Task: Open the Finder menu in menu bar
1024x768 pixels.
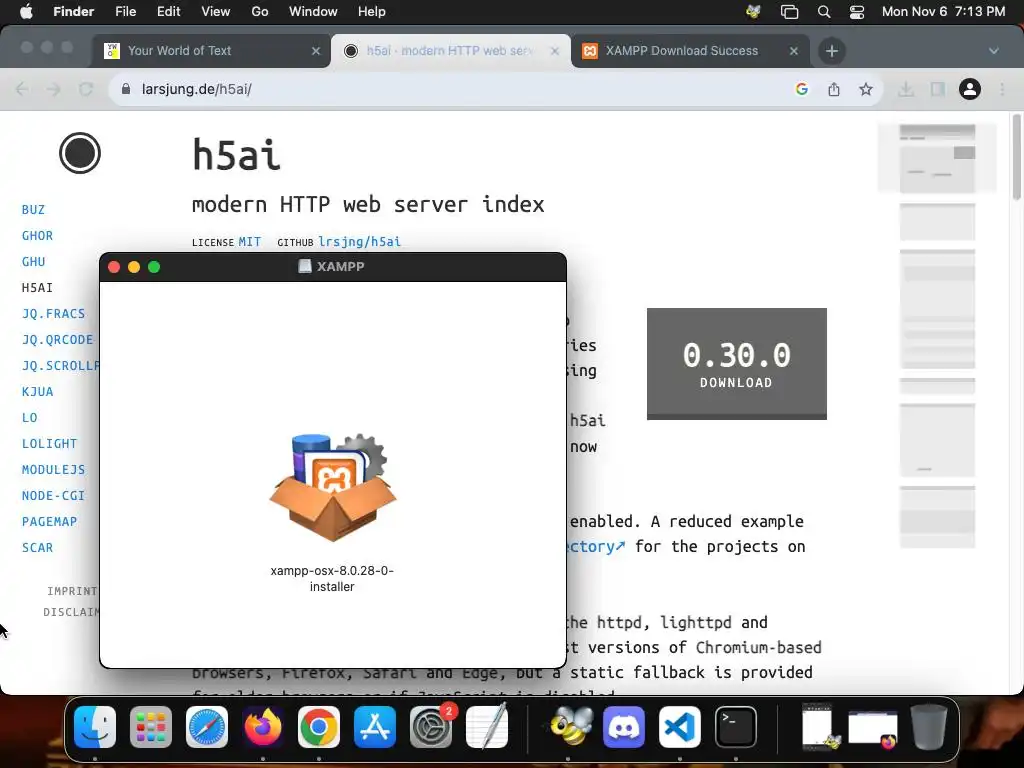Action: point(73,12)
